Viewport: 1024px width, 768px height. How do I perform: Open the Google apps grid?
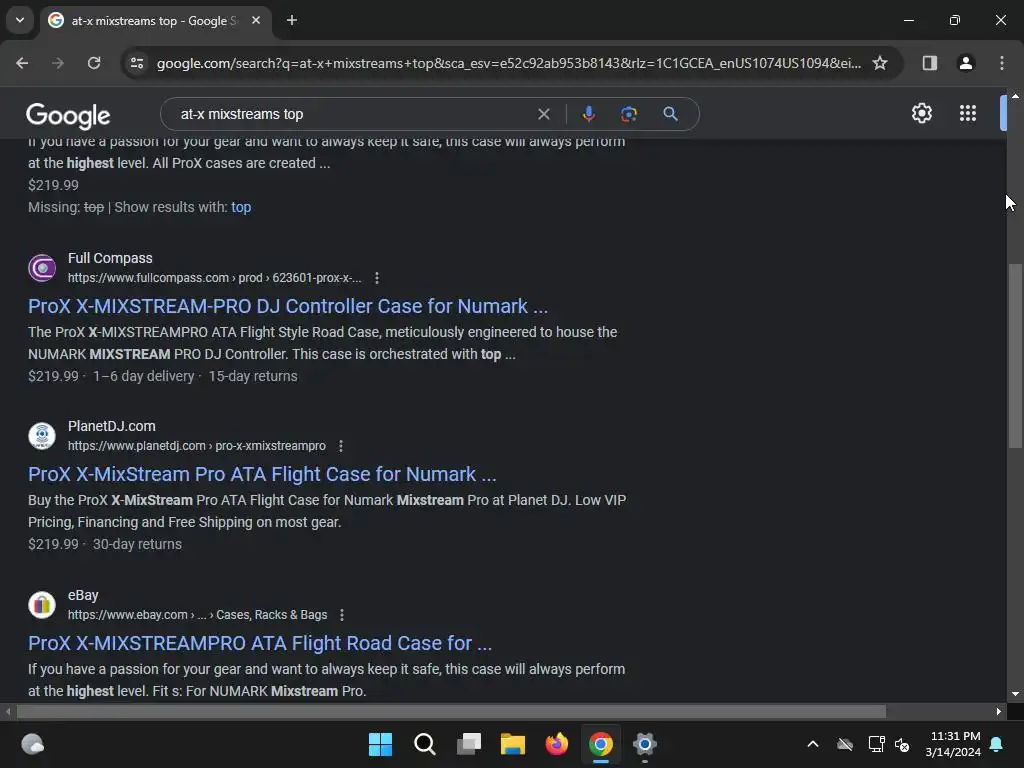(968, 114)
